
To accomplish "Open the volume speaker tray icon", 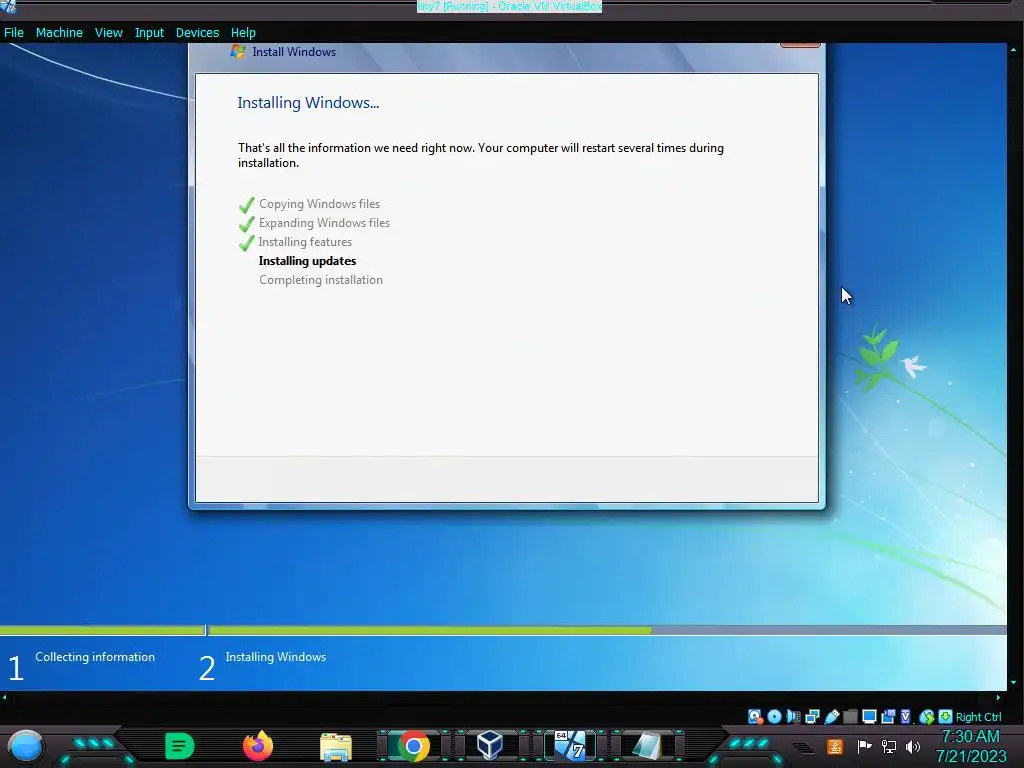I will point(913,746).
